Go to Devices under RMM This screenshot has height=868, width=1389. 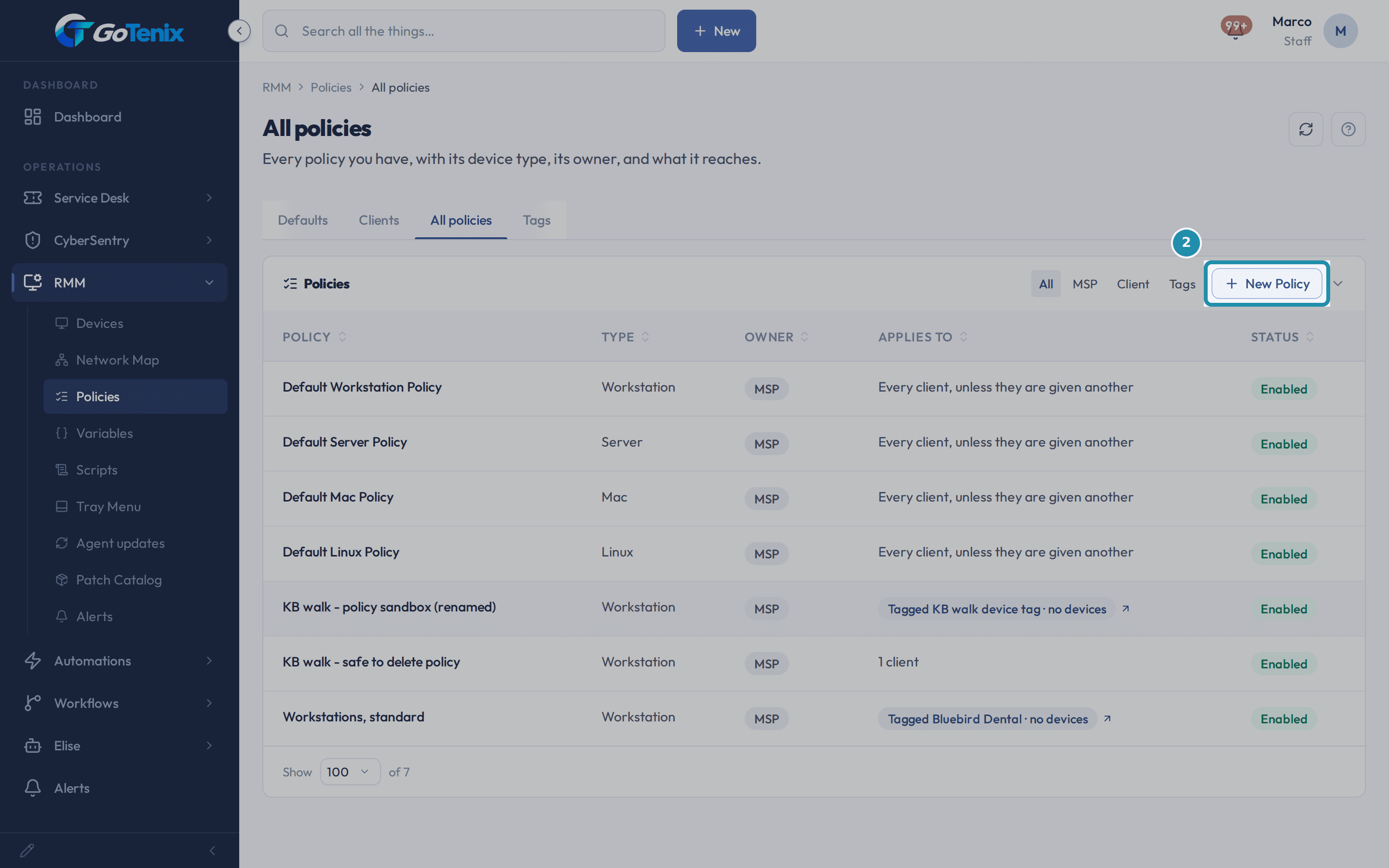[x=136, y=323]
